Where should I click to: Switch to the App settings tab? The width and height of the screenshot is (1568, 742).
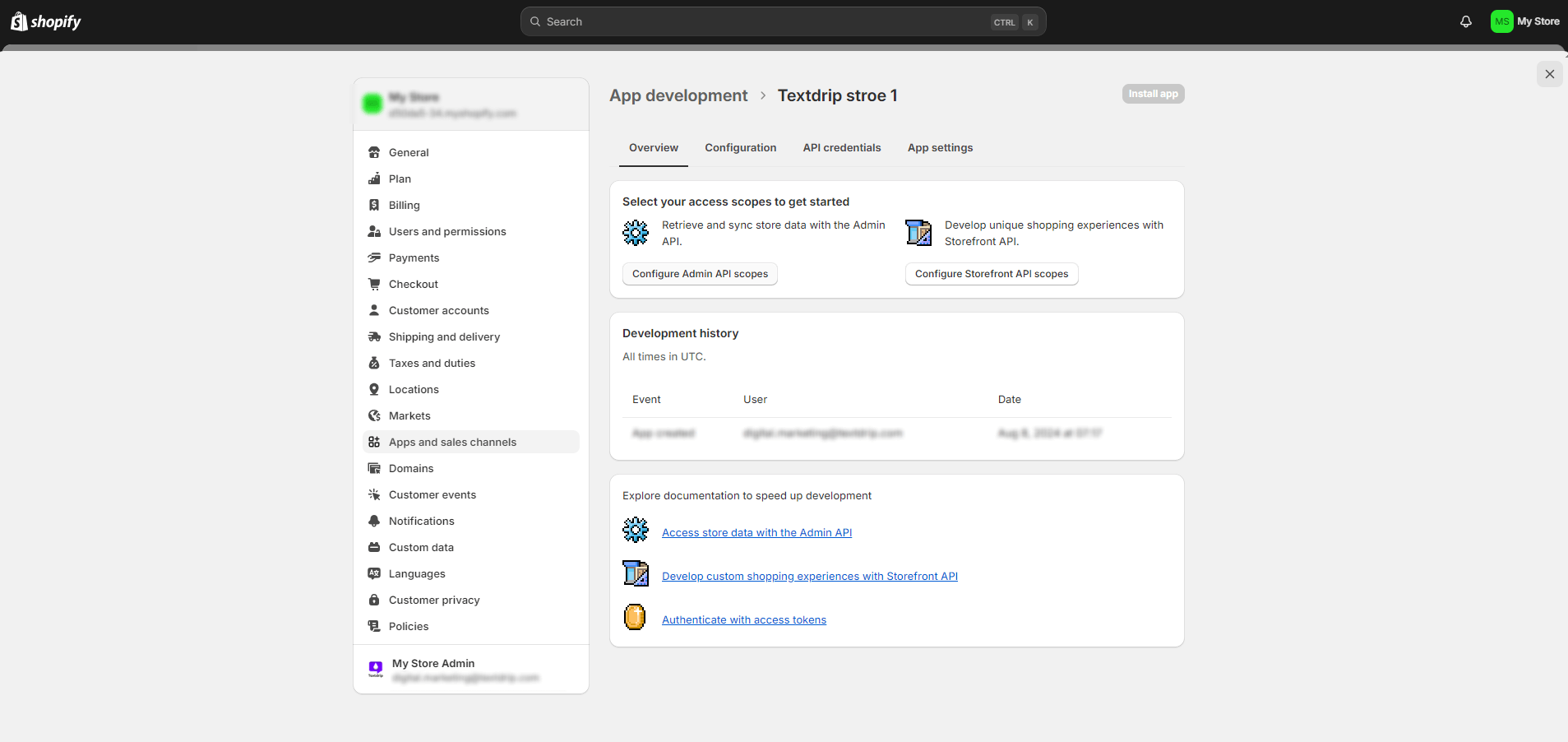(x=939, y=147)
